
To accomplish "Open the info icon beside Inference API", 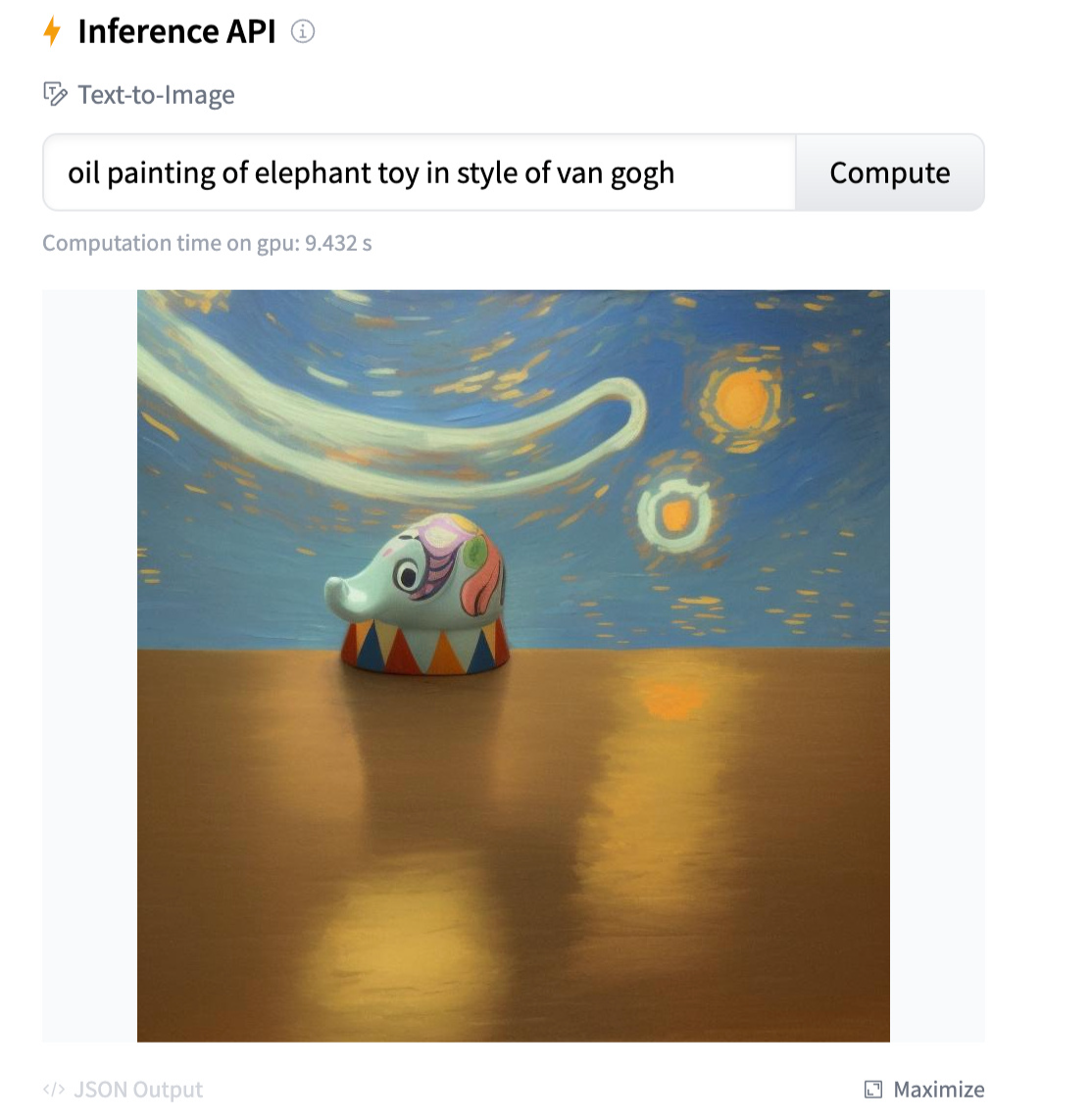I will pyautogui.click(x=303, y=31).
